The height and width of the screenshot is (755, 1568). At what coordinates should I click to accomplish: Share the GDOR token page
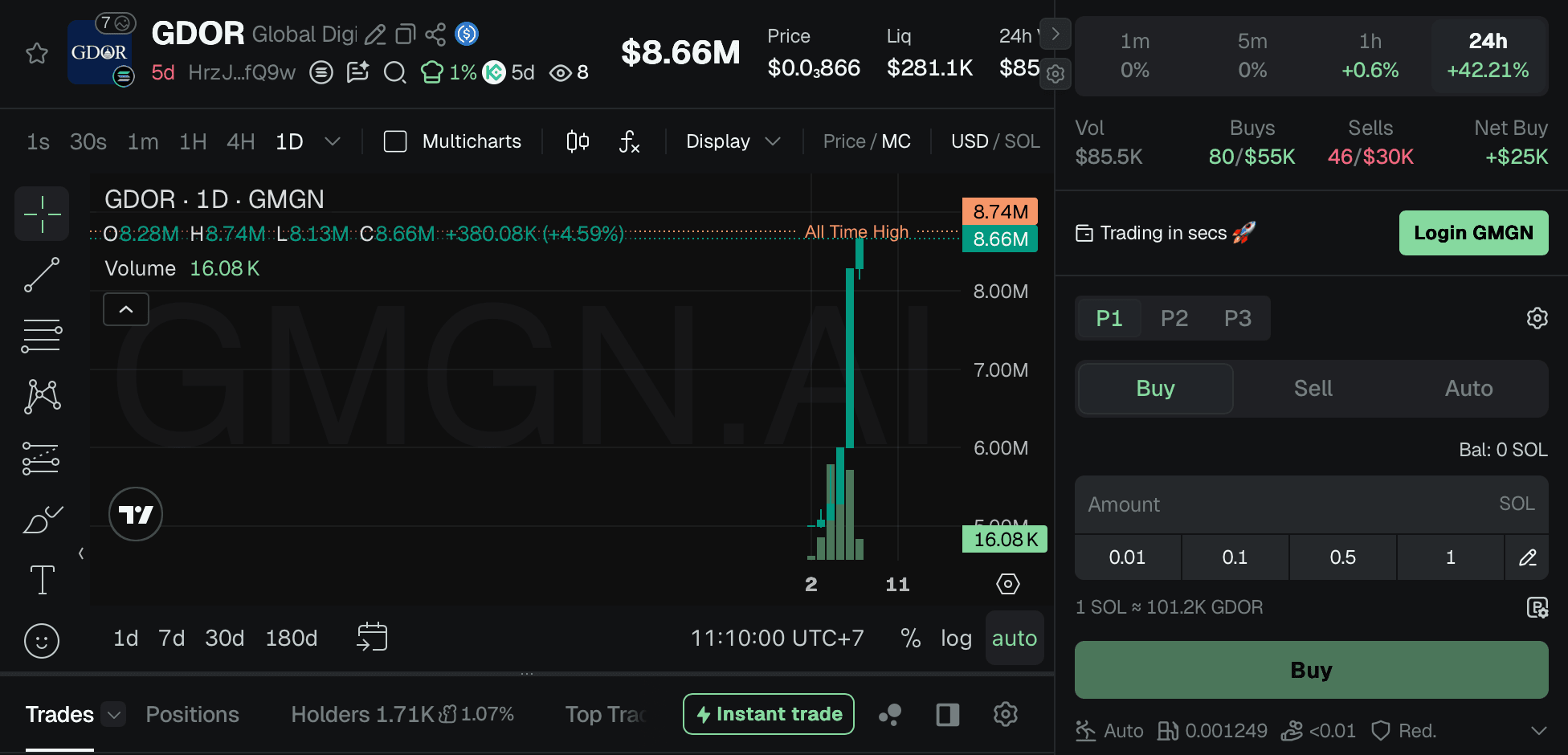pyautogui.click(x=435, y=35)
